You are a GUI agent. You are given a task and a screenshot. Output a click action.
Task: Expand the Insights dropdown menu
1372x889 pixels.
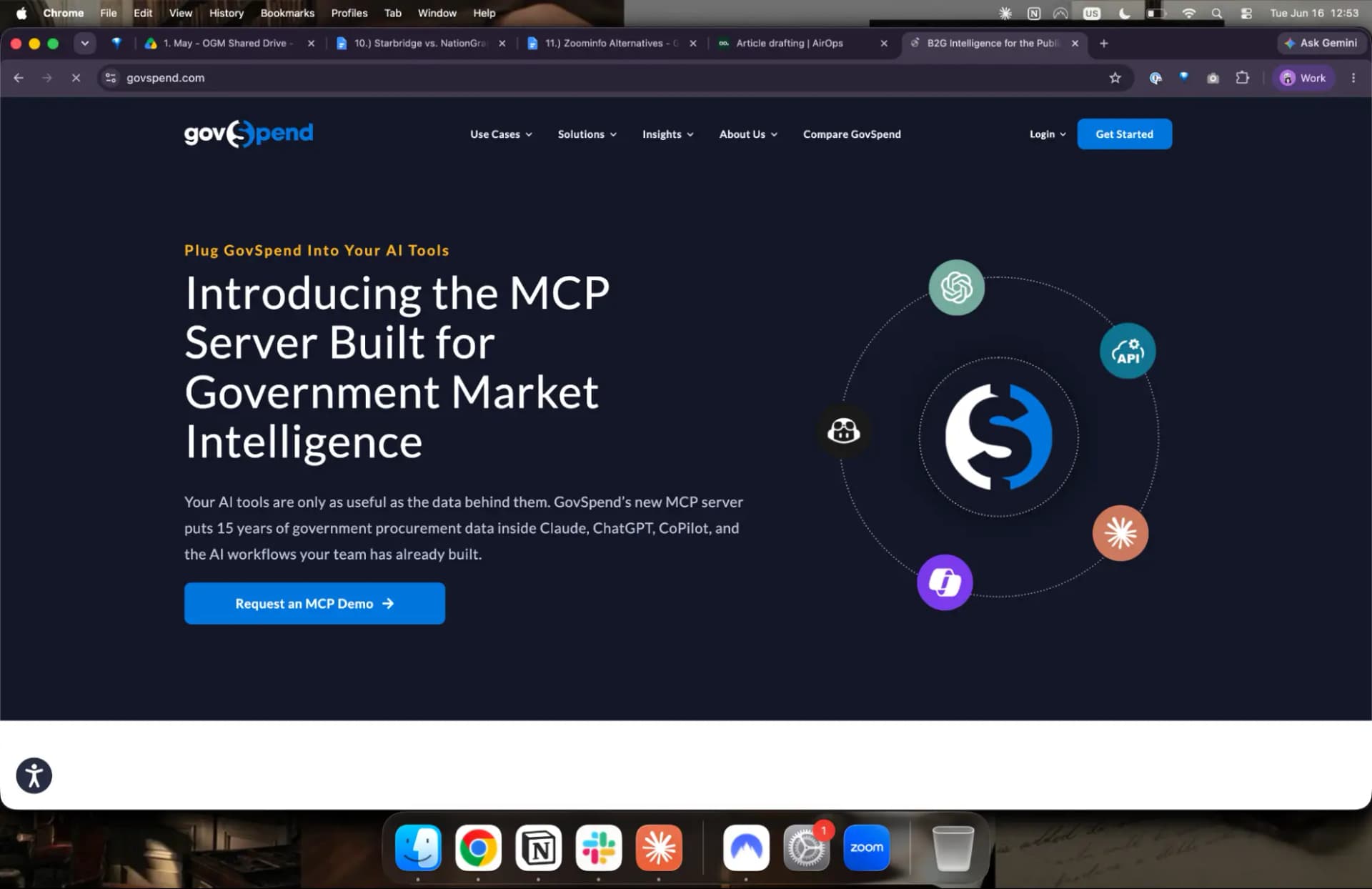(x=667, y=134)
